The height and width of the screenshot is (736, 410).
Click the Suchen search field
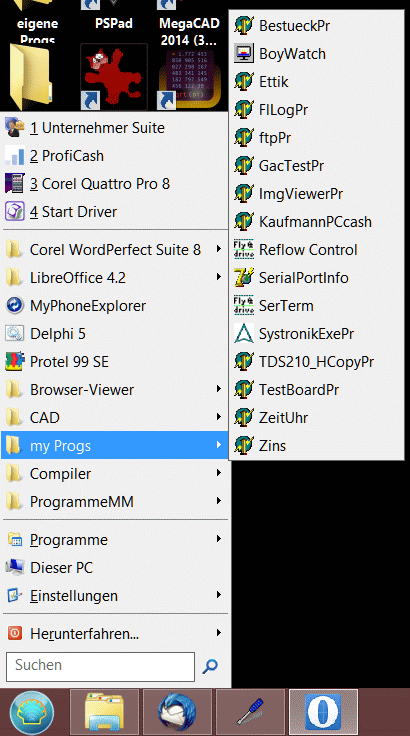[x=101, y=667]
